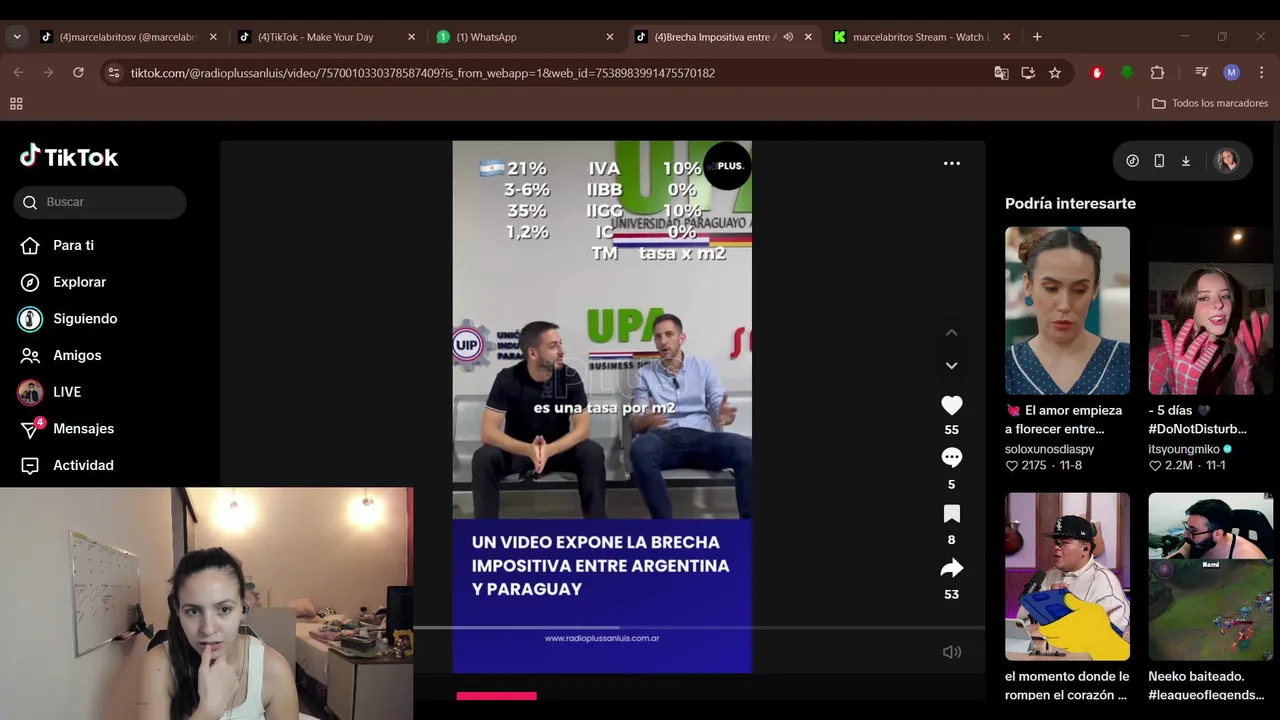Switch to marcelabritosv TikTok tab
1280x720 pixels.
[x=129, y=37]
